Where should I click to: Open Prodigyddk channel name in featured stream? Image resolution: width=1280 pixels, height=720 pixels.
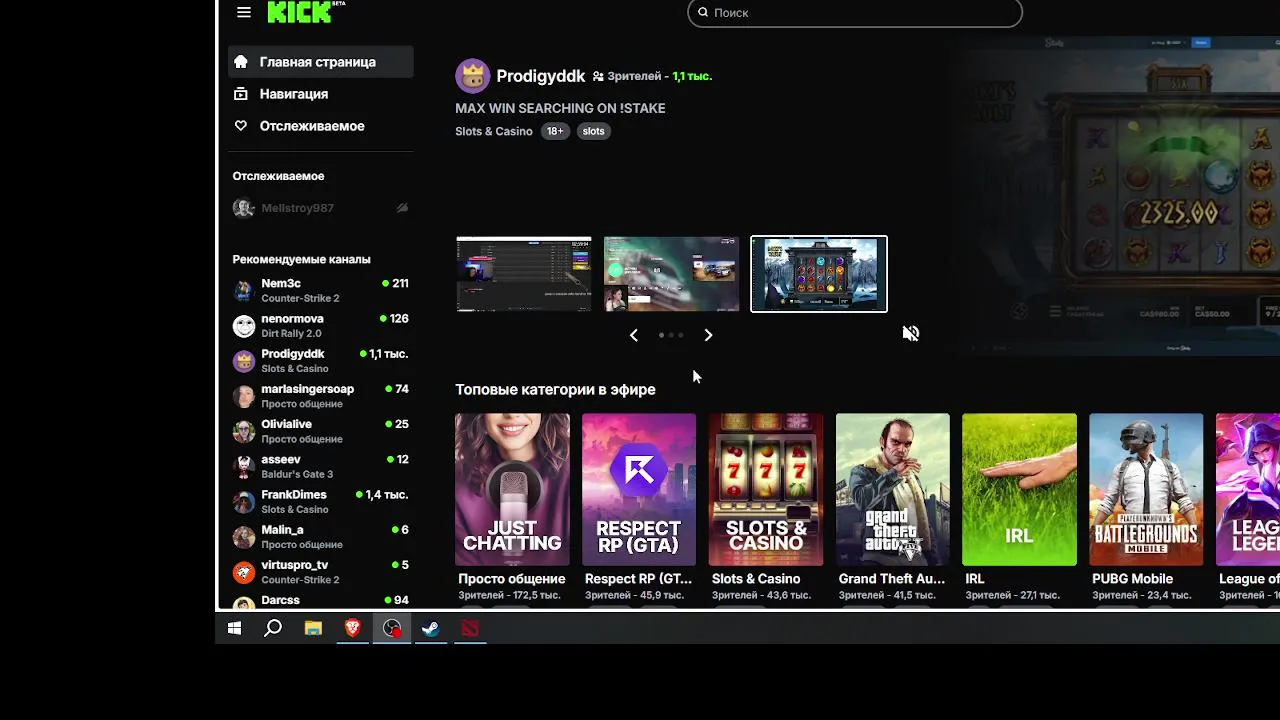pos(541,76)
